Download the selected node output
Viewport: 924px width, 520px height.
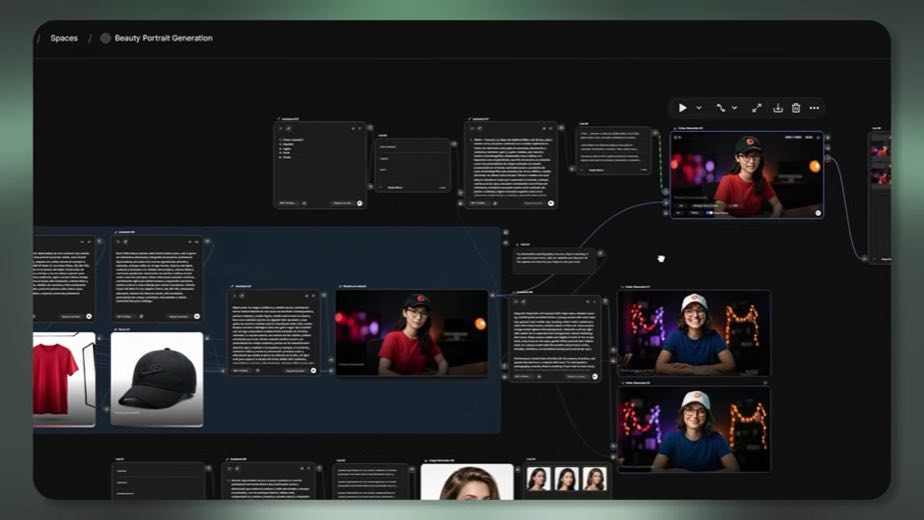tap(778, 108)
